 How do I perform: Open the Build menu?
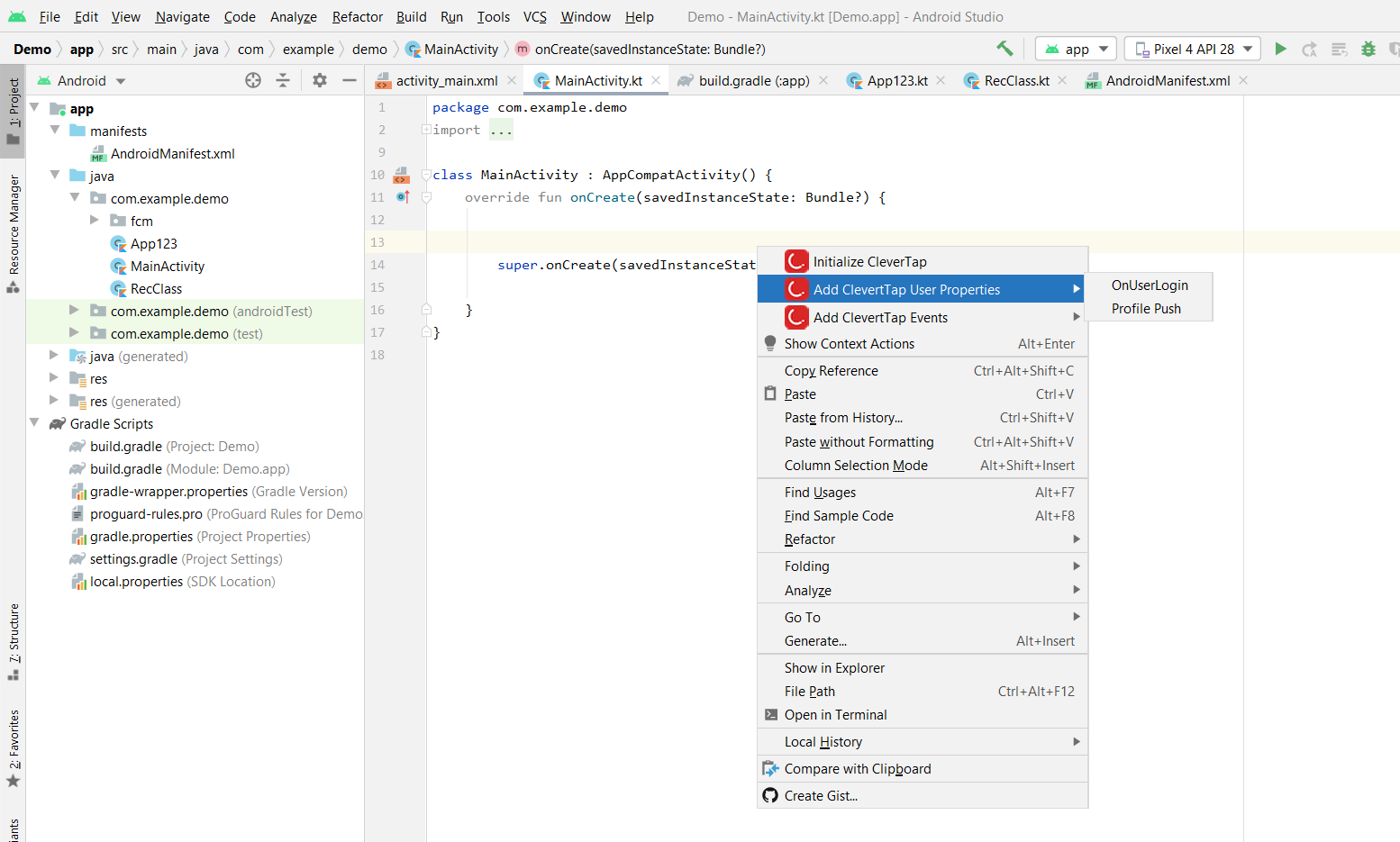(x=411, y=16)
